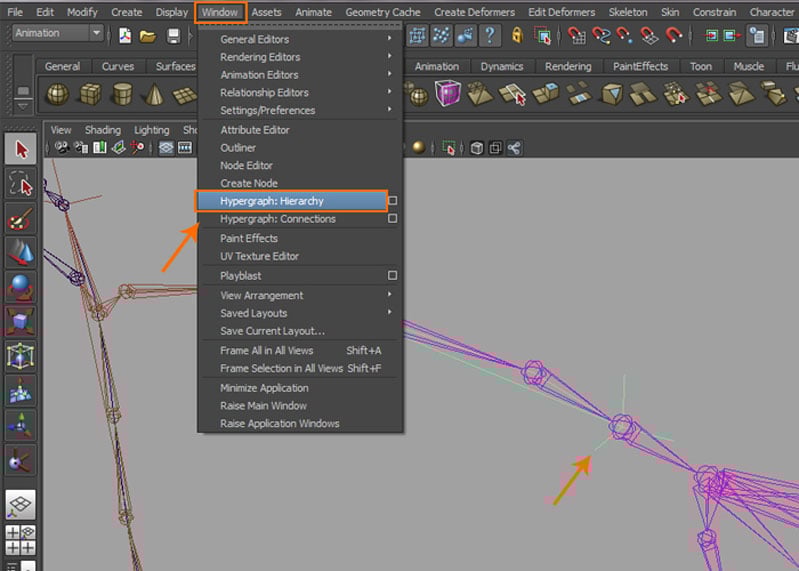Click the Open Scene folder icon

click(148, 36)
